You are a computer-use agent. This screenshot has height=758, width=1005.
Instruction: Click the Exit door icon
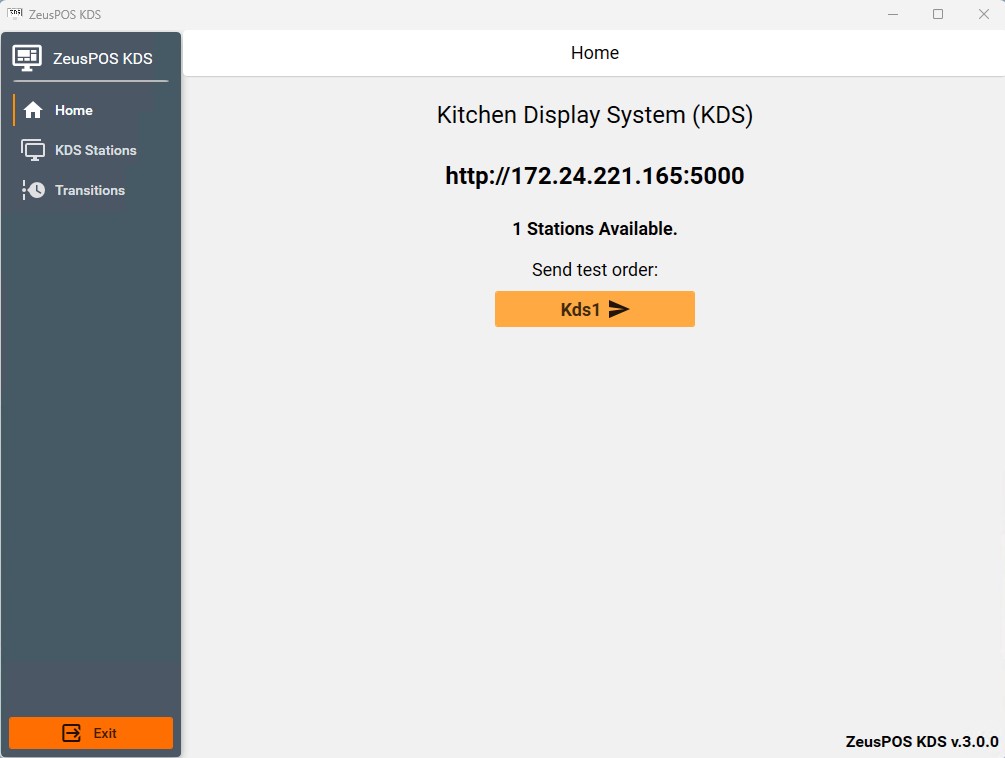(x=72, y=733)
